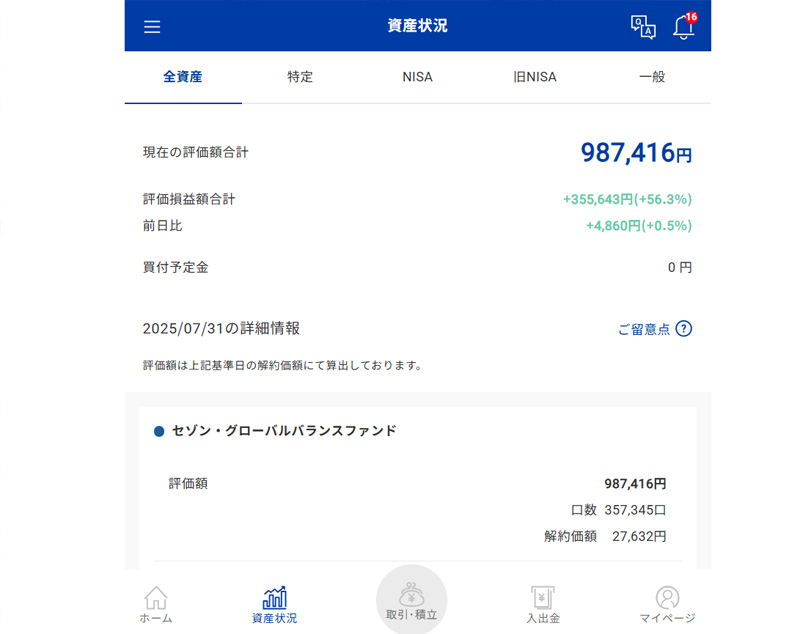Switch to 全資産 tab
Viewport: 800px width, 634px height.
click(x=183, y=77)
